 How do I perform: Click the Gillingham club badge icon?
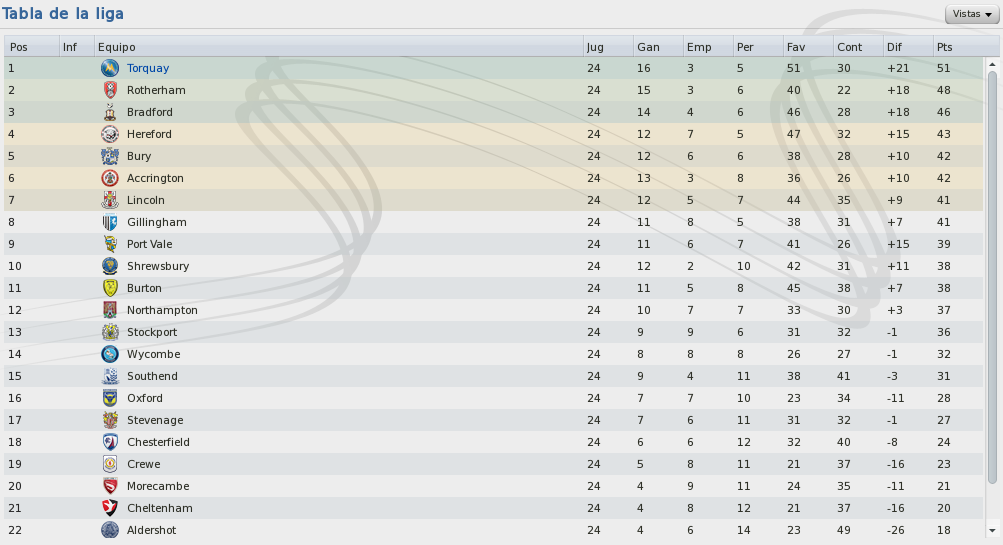tap(110, 223)
